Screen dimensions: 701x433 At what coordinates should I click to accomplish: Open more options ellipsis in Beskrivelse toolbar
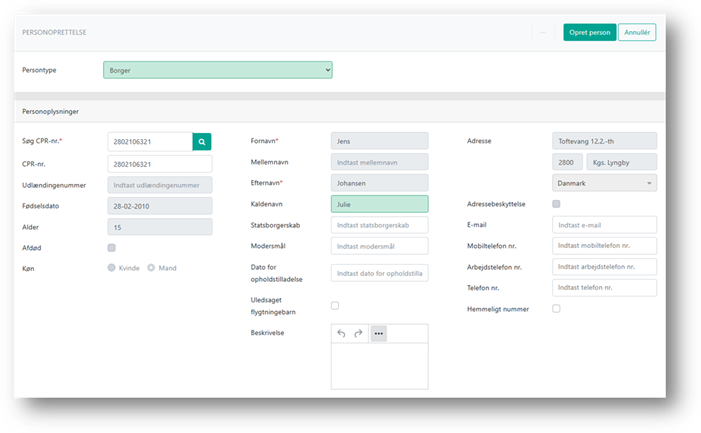click(378, 333)
